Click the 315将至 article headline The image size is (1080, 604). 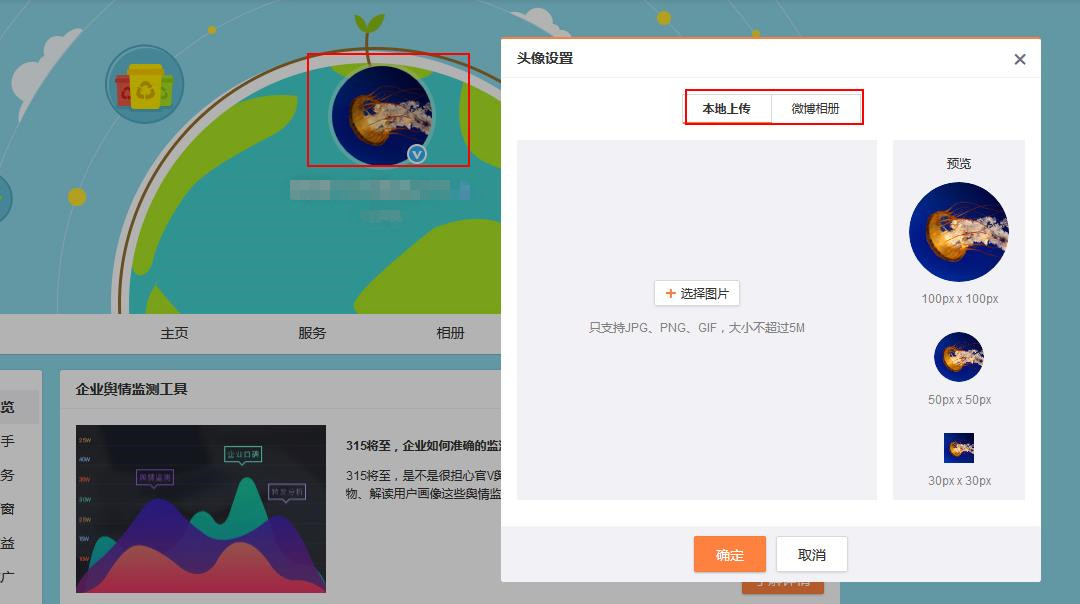click(x=424, y=446)
